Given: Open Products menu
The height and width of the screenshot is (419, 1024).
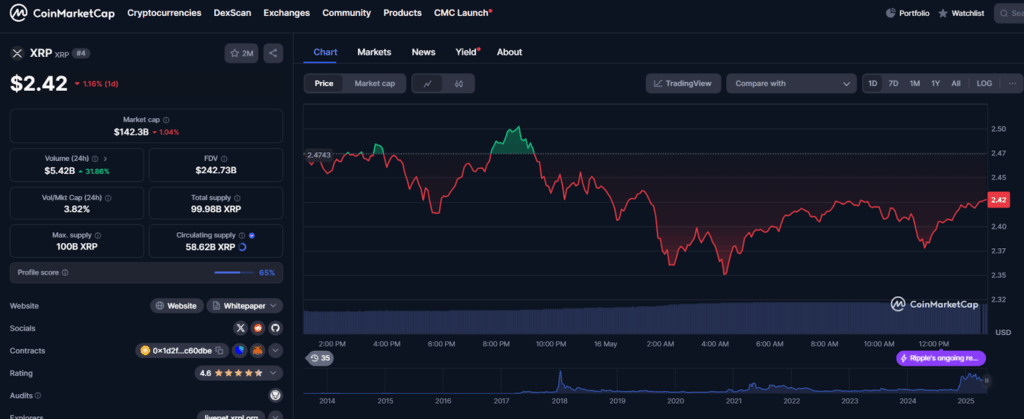Looking at the screenshot, I should click(402, 13).
